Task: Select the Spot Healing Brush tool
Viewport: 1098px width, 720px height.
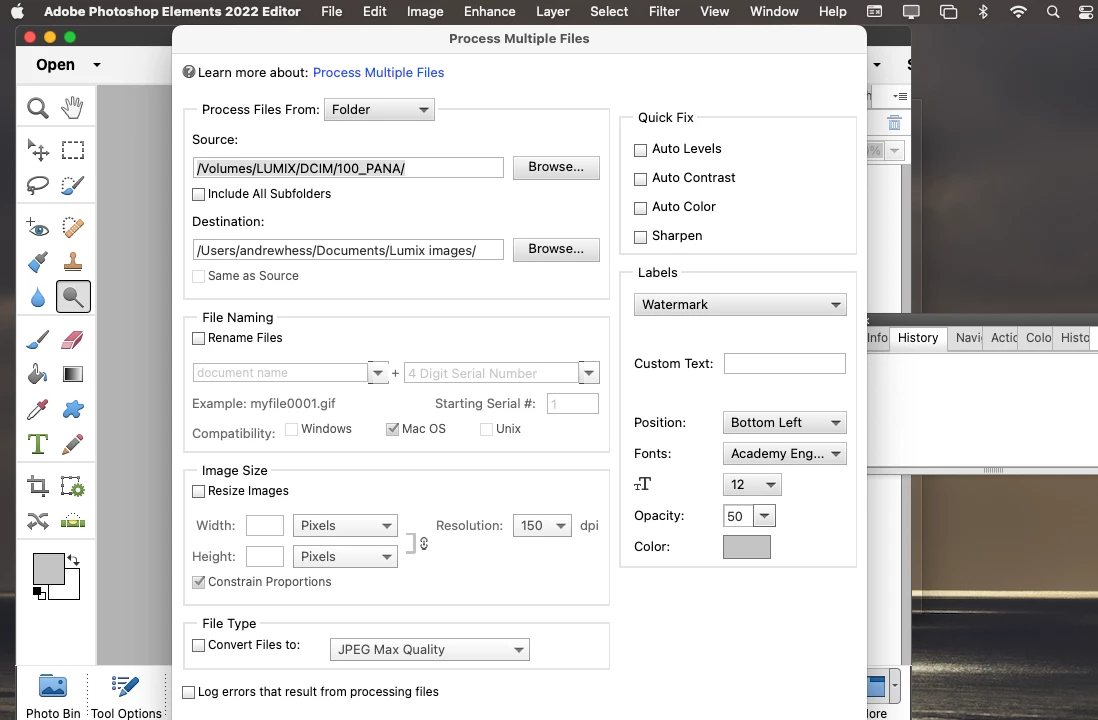Action: click(x=73, y=227)
